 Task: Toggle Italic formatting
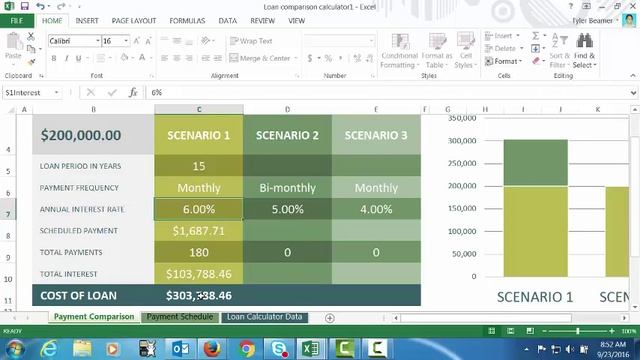point(66,58)
